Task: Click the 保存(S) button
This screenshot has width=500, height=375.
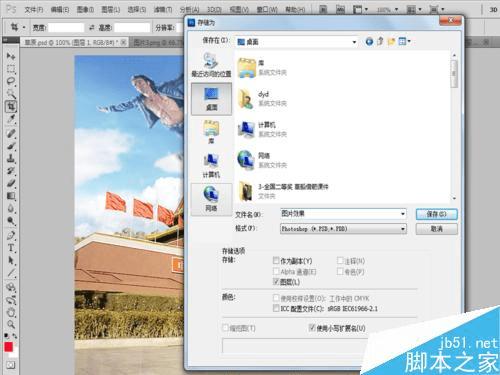Action: coord(436,214)
